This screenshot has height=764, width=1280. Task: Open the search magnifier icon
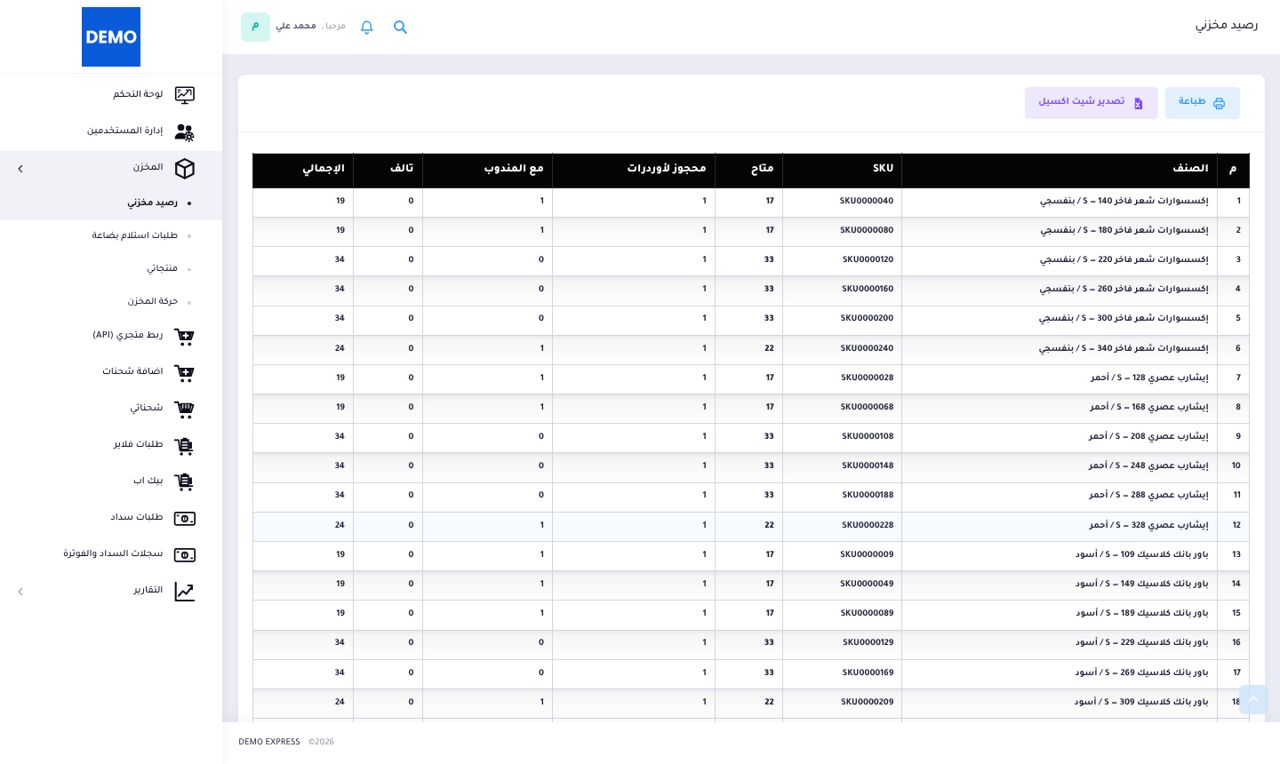(400, 27)
